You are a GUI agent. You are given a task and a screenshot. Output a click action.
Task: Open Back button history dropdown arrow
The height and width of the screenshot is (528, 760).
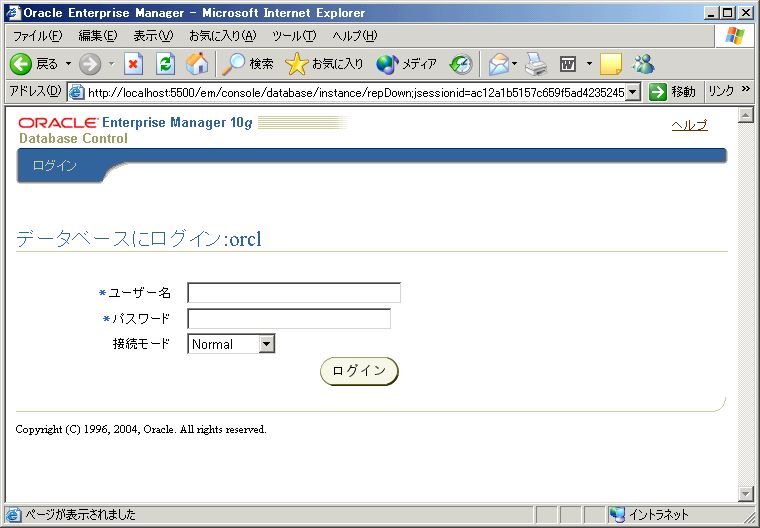click(x=68, y=64)
